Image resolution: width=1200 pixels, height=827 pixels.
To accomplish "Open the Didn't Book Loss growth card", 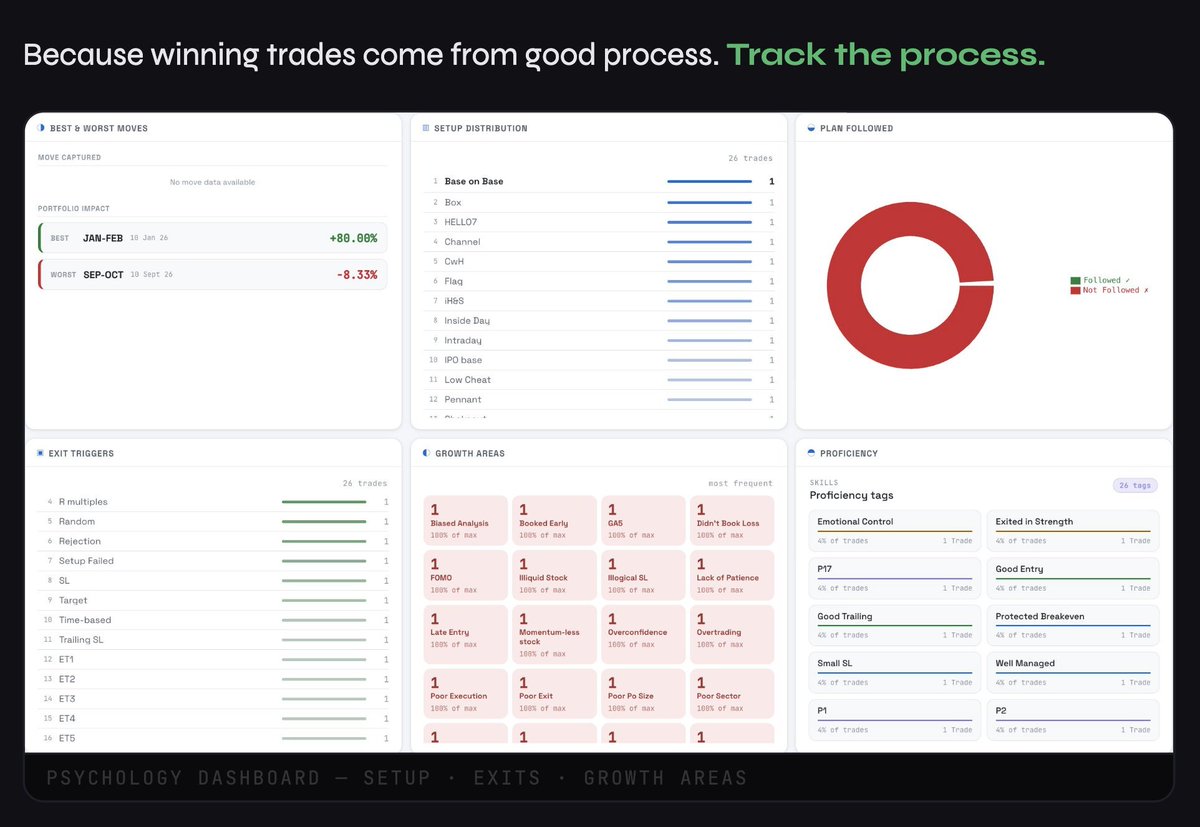I will 732,520.
